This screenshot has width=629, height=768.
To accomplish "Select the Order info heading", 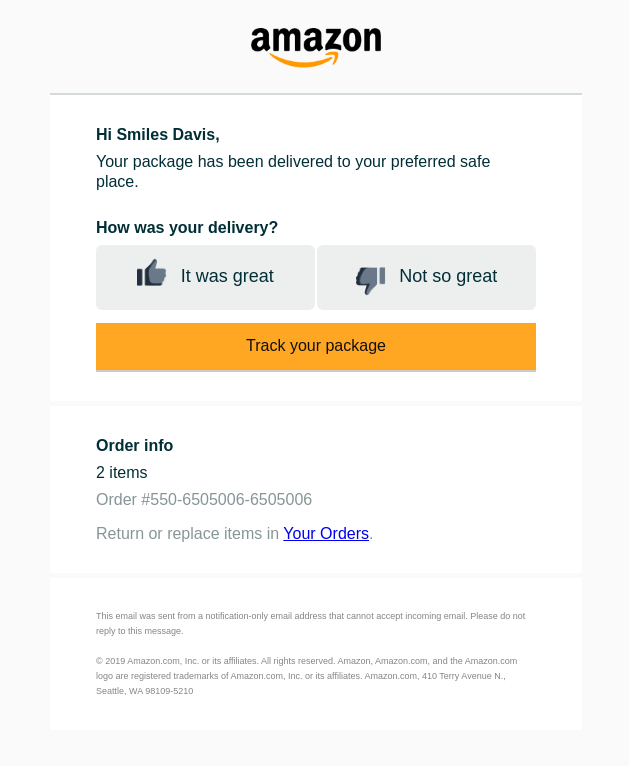I will 134,446.
